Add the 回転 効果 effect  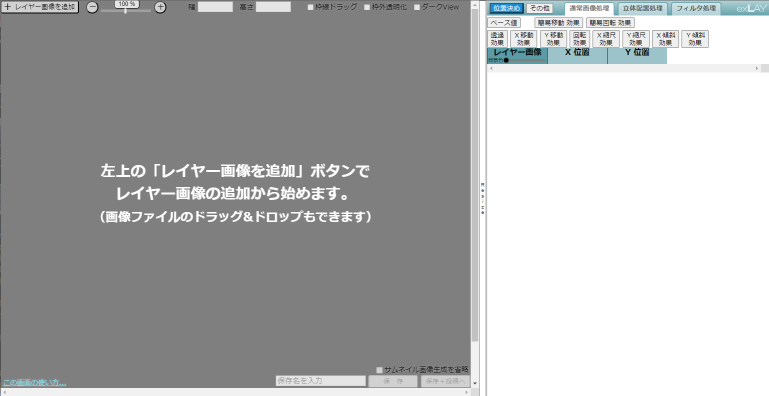pyautogui.click(x=579, y=39)
